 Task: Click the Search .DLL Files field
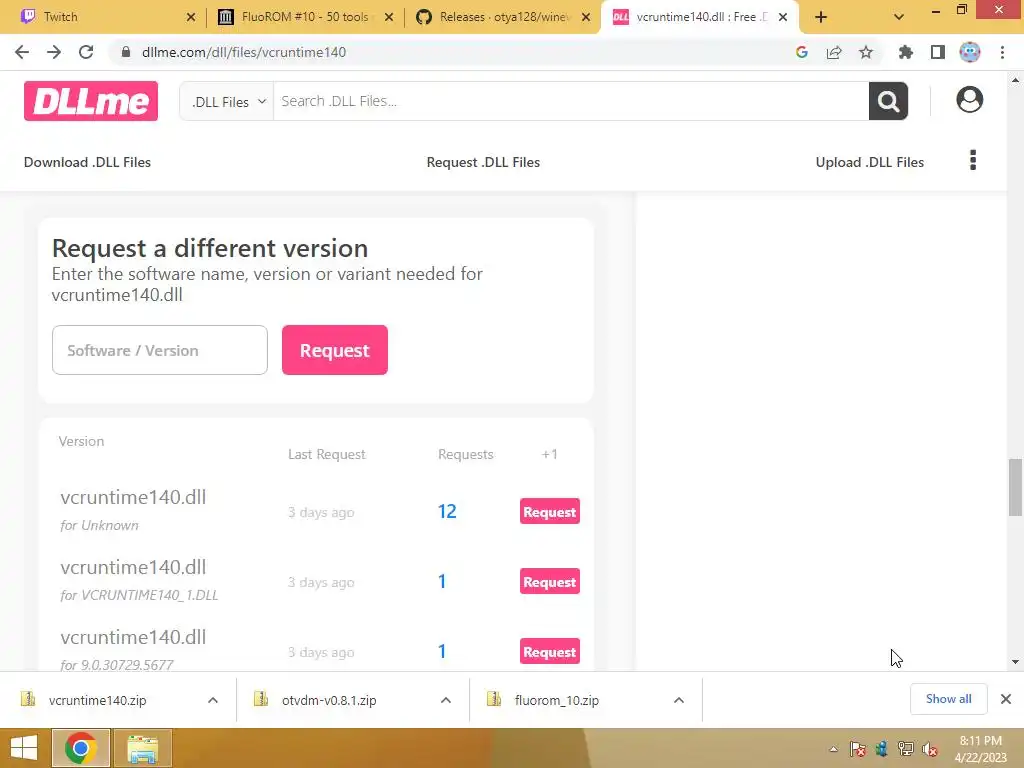coord(571,101)
